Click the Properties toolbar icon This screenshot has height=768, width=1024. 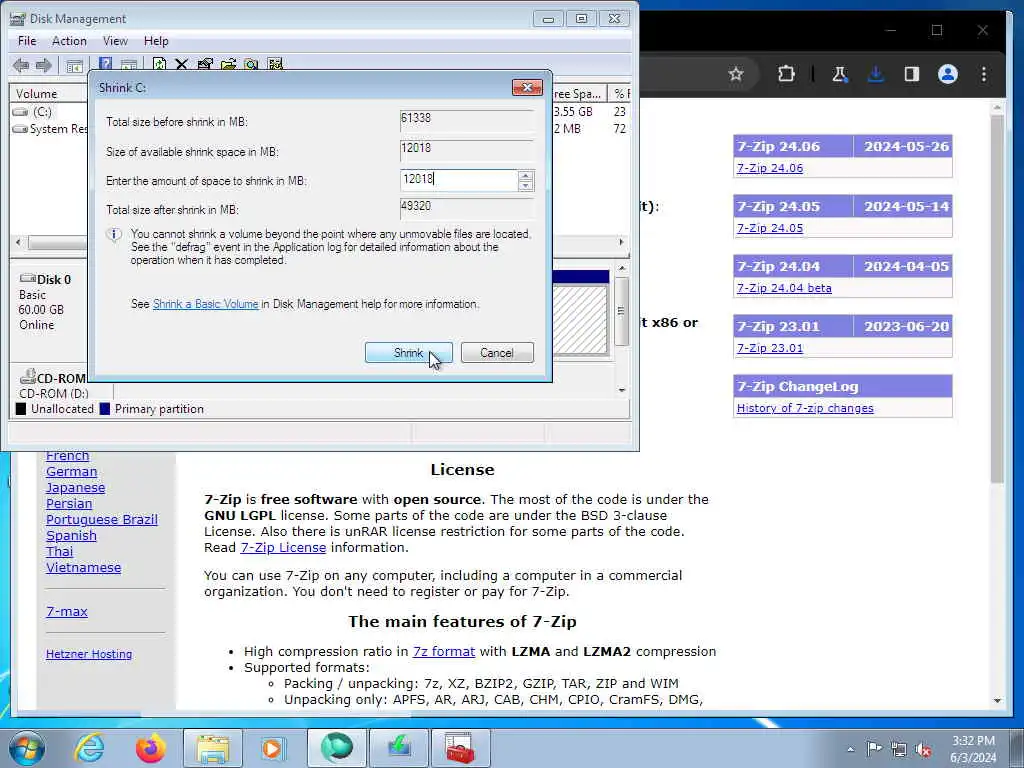[x=205, y=64]
